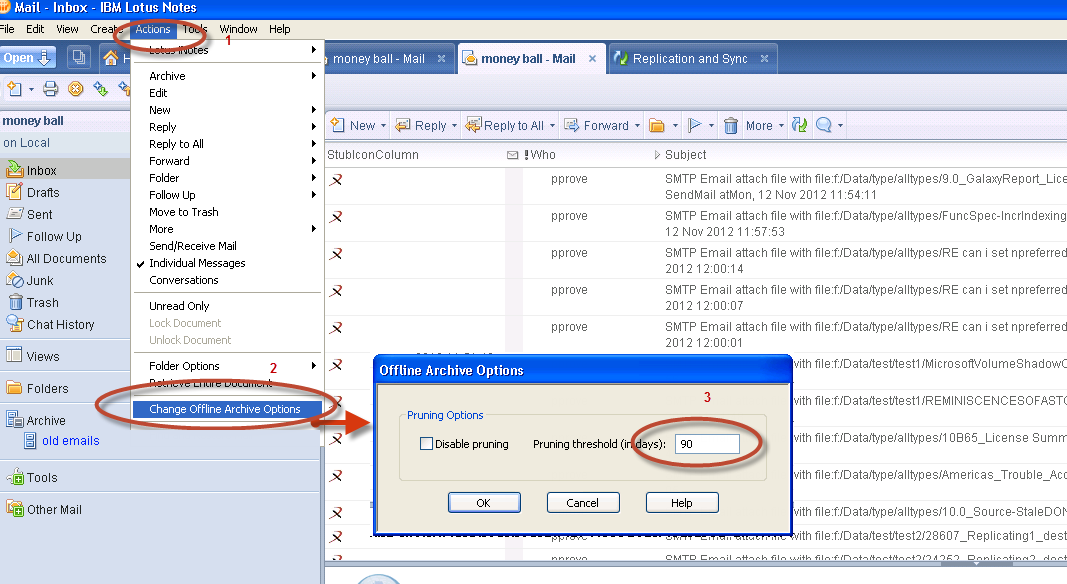1067x584 pixels.
Task: Open the Reply dropdown arrow
Action: (455, 126)
